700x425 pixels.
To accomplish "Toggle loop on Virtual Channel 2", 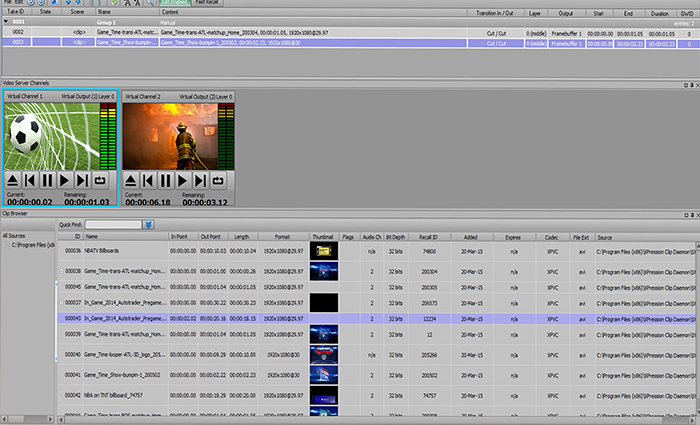I will [x=218, y=180].
